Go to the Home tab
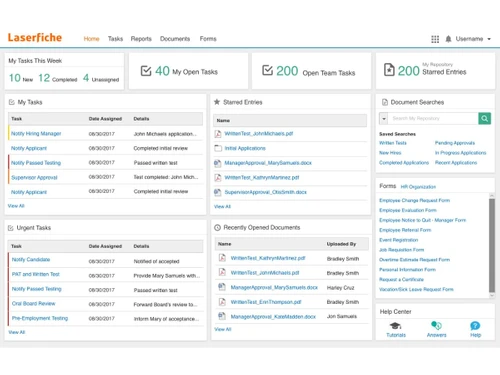Screen dimensions: 500x375 [91, 39]
